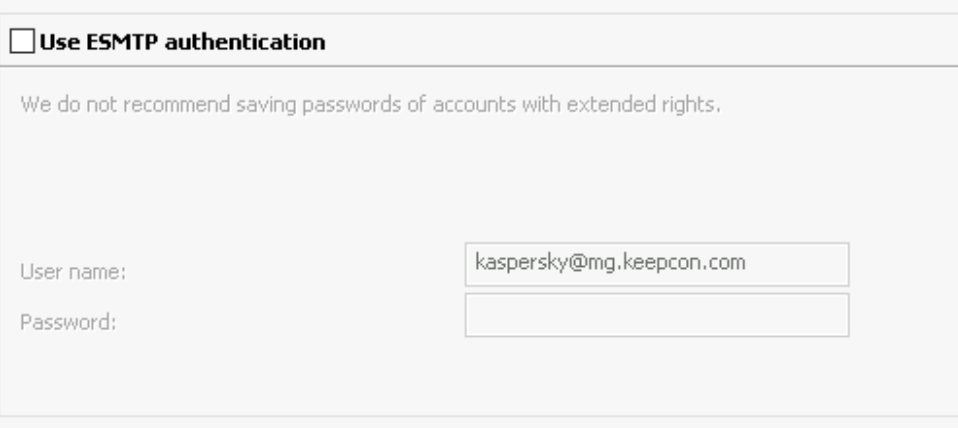Click the separator line under ESMTP header

[479, 67]
